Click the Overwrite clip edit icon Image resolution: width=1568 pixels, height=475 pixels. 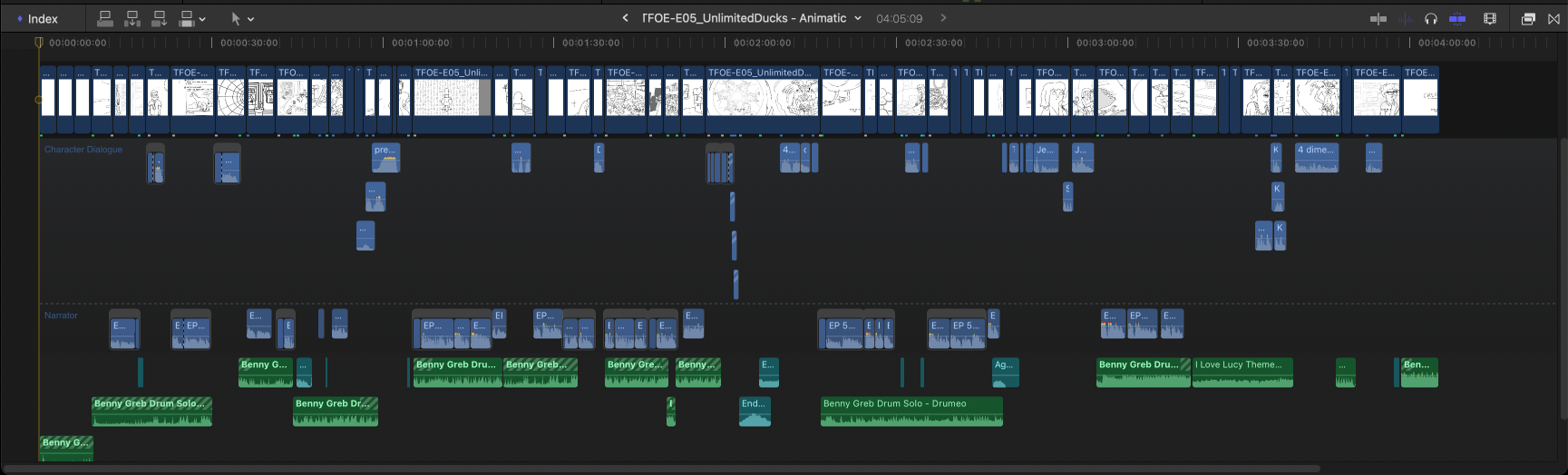pyautogui.click(x=187, y=18)
